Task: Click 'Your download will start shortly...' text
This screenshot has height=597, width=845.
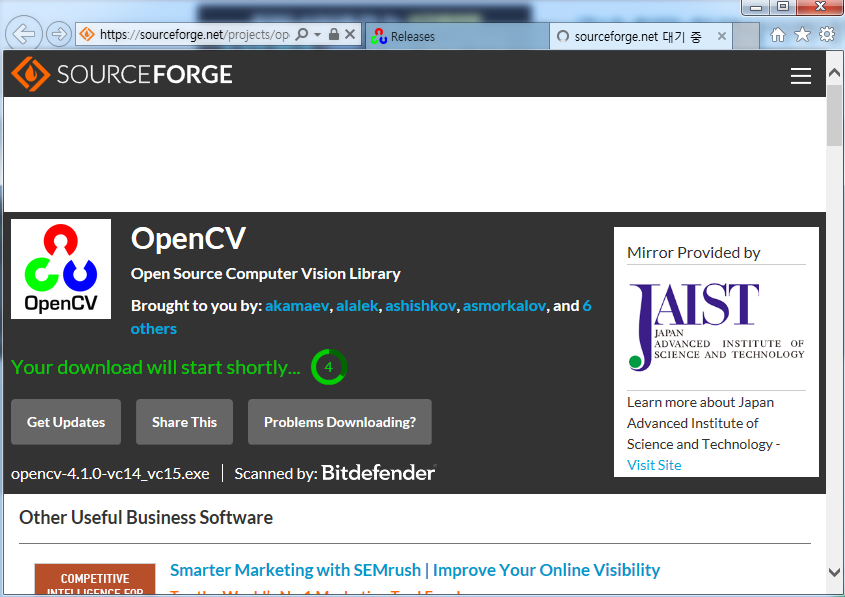Action: tap(156, 367)
